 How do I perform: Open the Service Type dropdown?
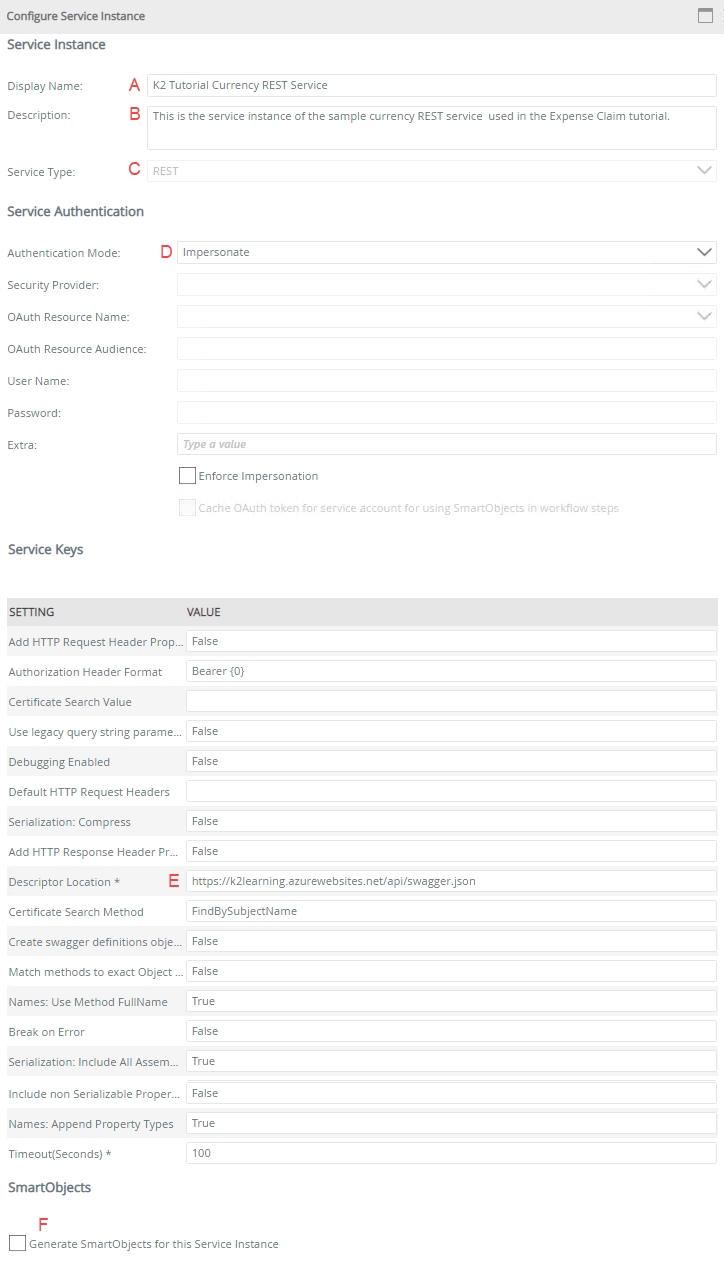pos(432,170)
